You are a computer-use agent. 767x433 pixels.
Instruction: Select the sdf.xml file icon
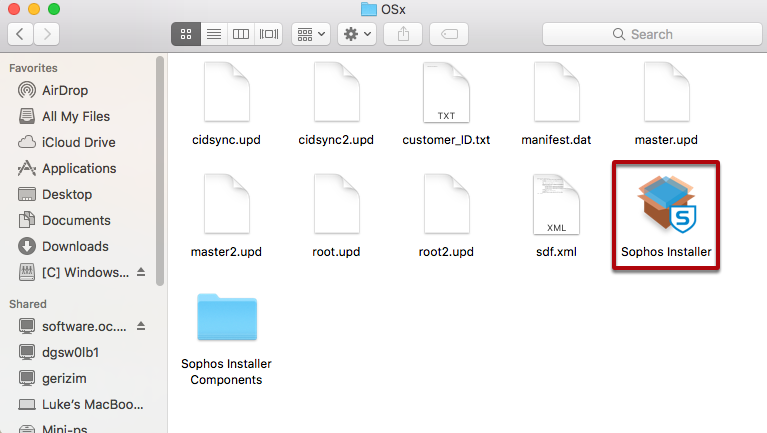[557, 204]
